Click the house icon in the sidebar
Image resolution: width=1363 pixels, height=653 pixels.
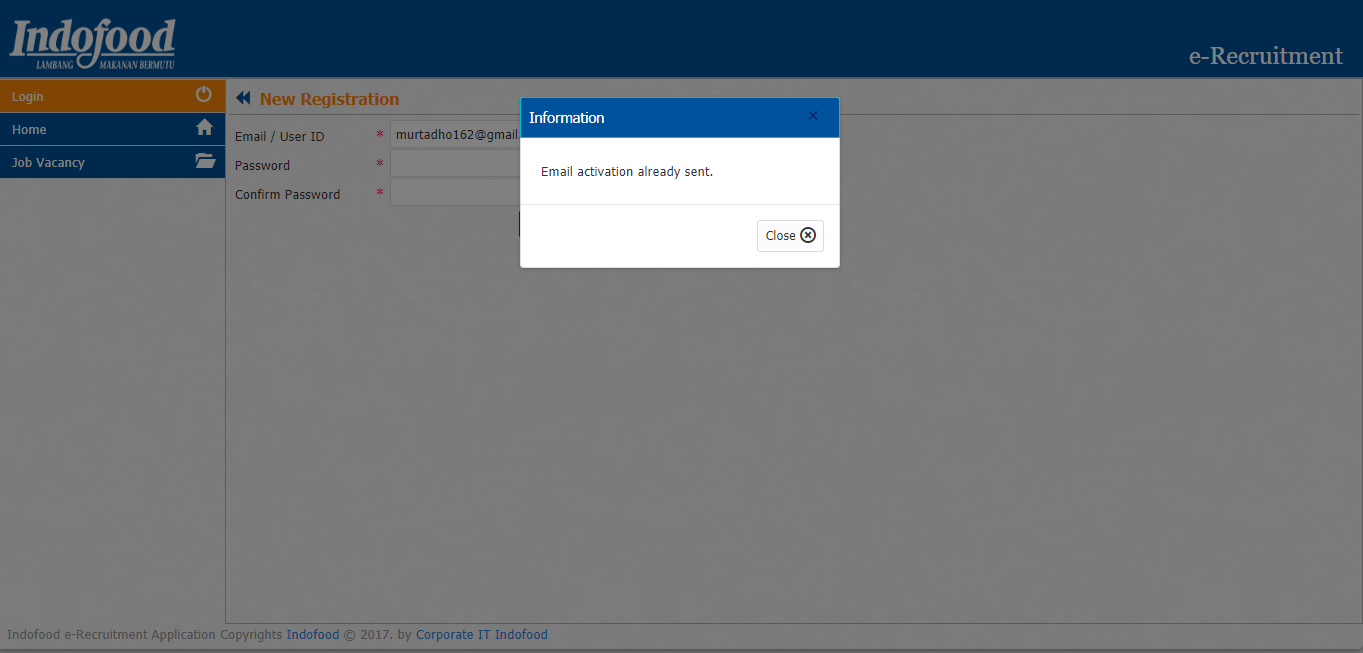pyautogui.click(x=204, y=128)
